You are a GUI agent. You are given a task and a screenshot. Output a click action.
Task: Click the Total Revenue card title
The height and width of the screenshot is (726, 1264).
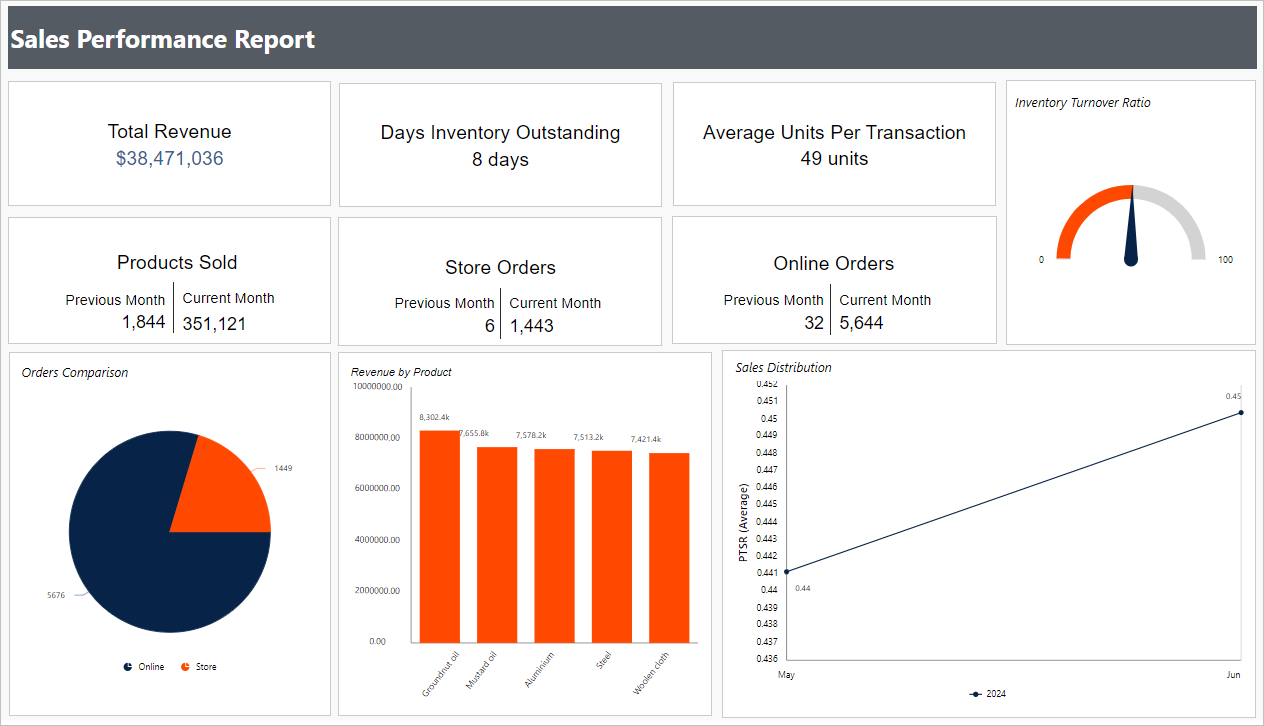coord(170,132)
